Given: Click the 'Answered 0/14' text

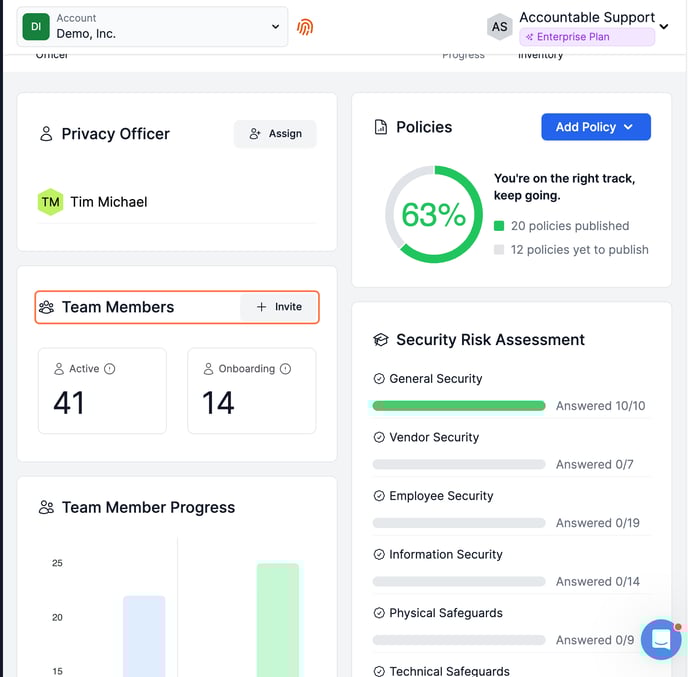Looking at the screenshot, I should 598,581.
